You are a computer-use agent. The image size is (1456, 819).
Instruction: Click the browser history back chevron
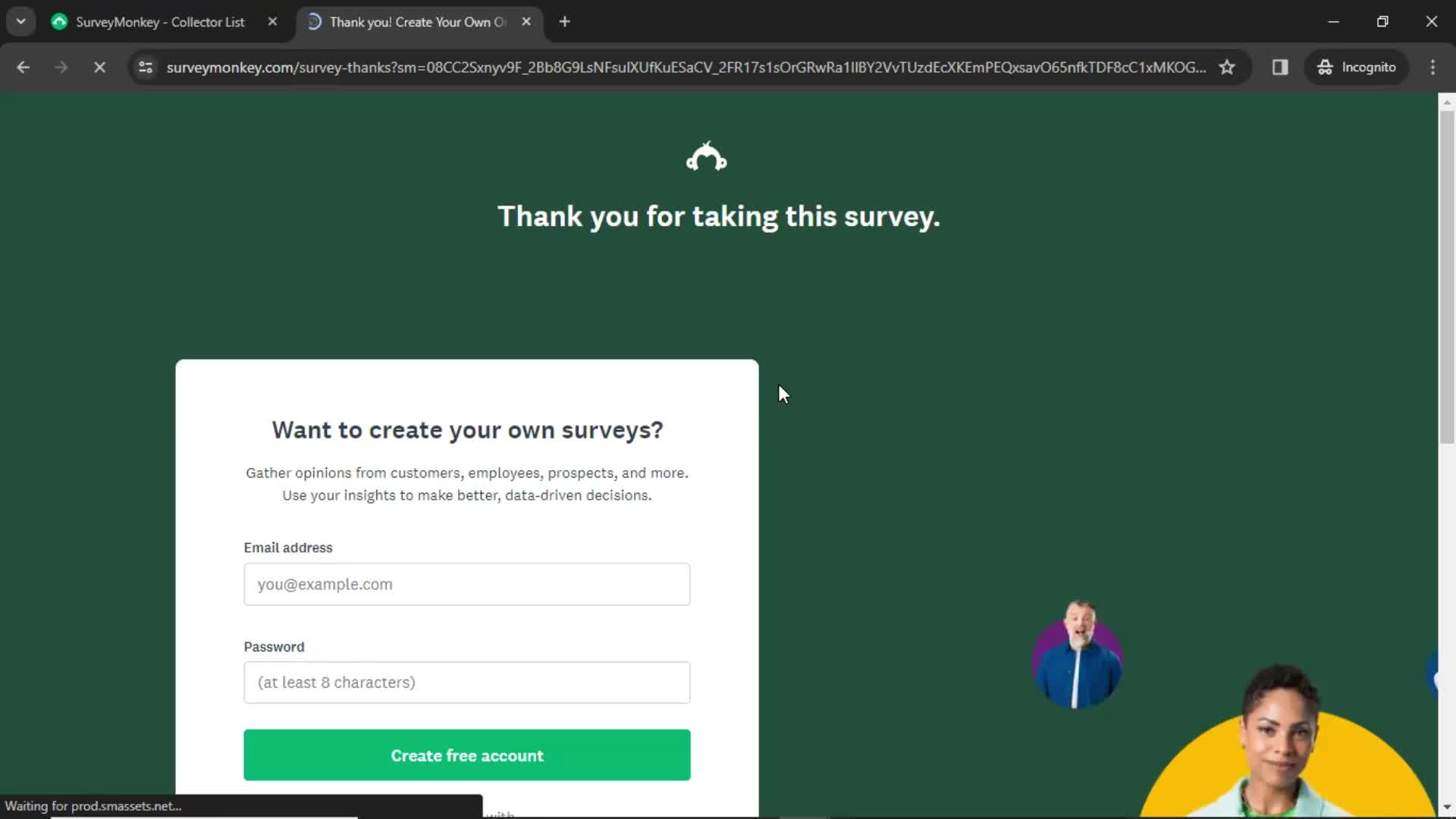click(x=24, y=67)
